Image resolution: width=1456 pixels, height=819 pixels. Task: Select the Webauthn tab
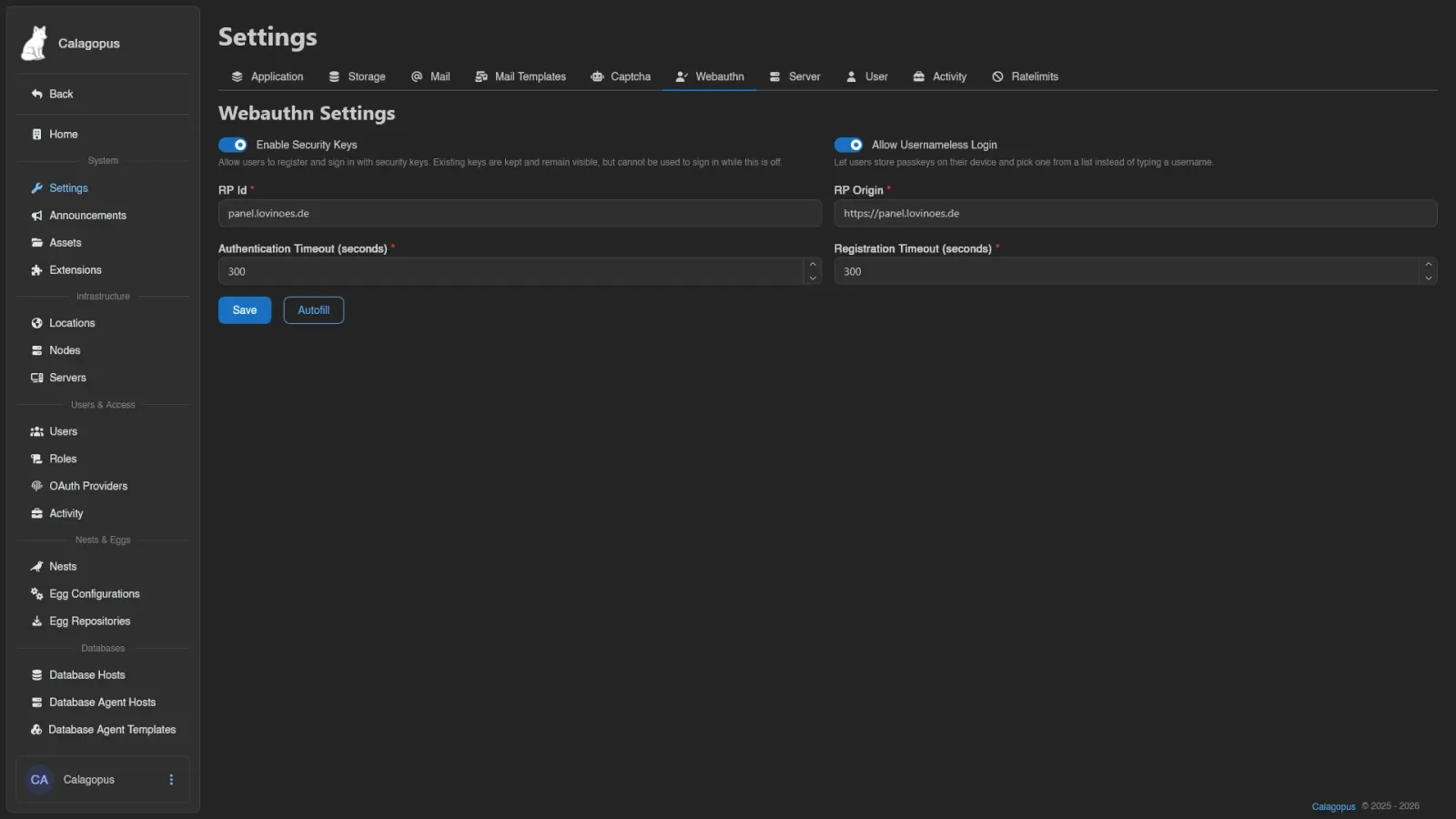coord(710,76)
